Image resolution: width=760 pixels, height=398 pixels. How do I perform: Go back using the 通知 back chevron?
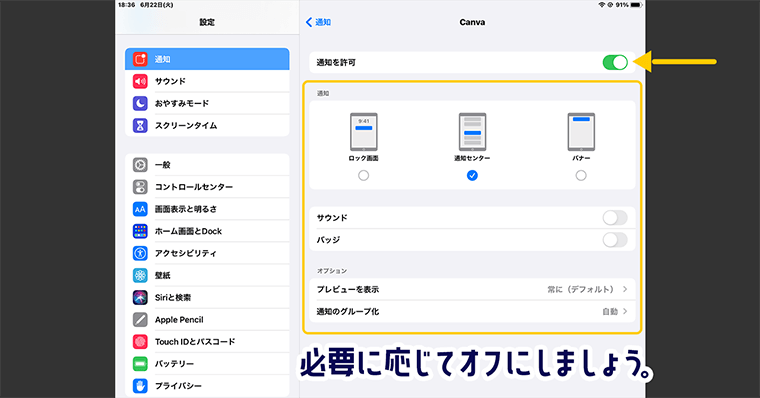[318, 22]
